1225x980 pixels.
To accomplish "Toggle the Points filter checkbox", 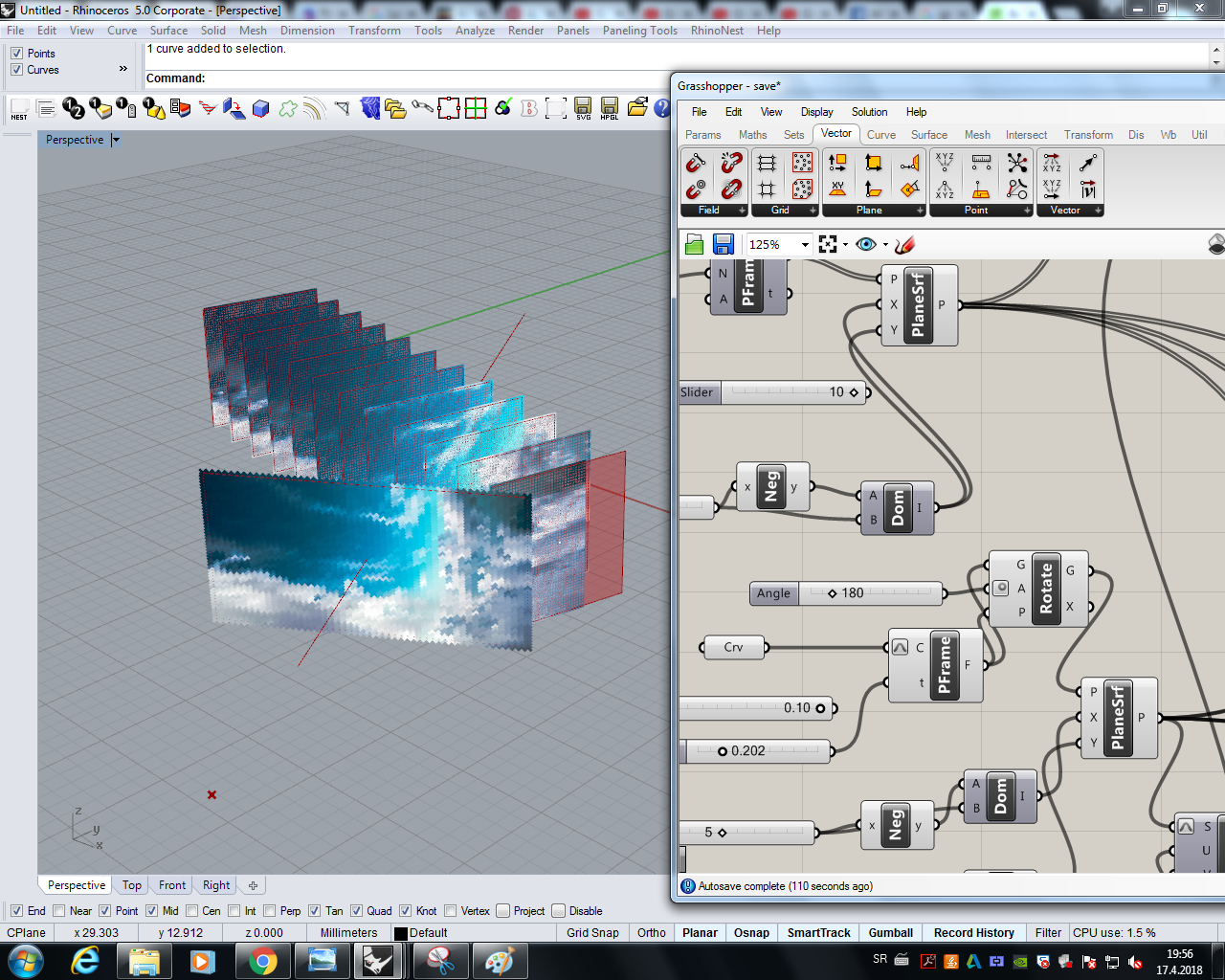I will click(x=16, y=54).
